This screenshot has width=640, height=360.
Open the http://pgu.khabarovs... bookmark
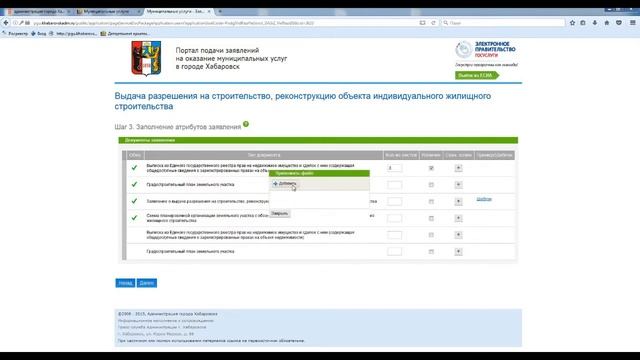pos(73,33)
